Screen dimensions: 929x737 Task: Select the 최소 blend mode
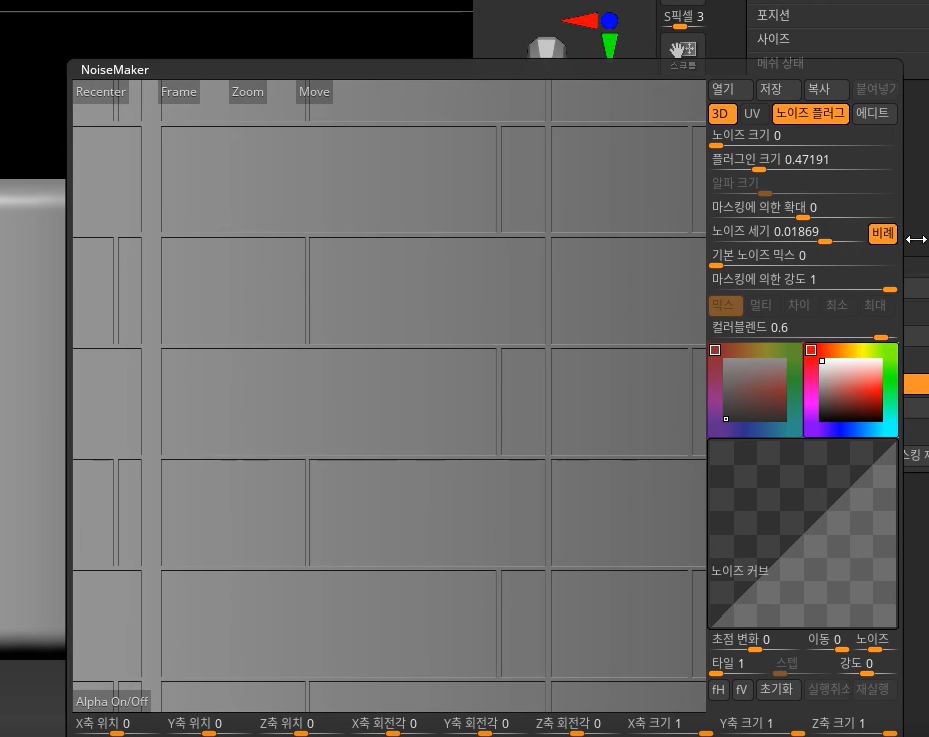[837, 305]
